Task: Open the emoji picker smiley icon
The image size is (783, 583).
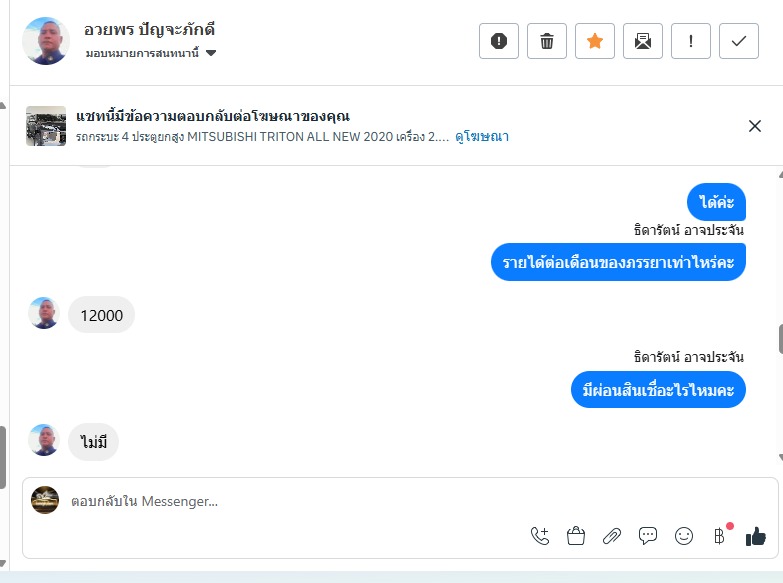Action: pyautogui.click(x=684, y=536)
